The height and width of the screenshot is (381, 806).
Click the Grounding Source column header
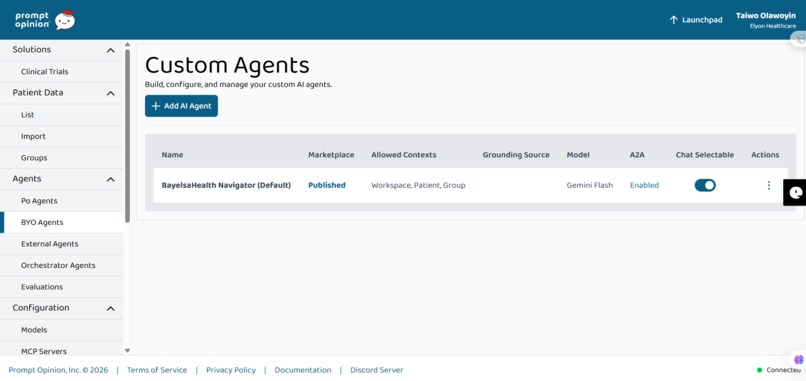point(516,155)
